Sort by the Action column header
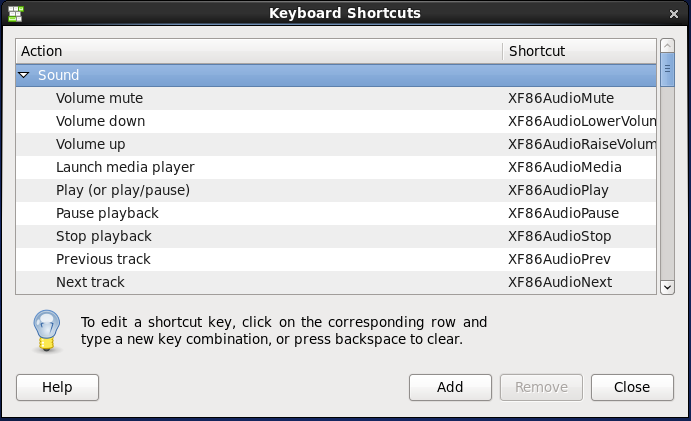The height and width of the screenshot is (421, 691). 258,51
